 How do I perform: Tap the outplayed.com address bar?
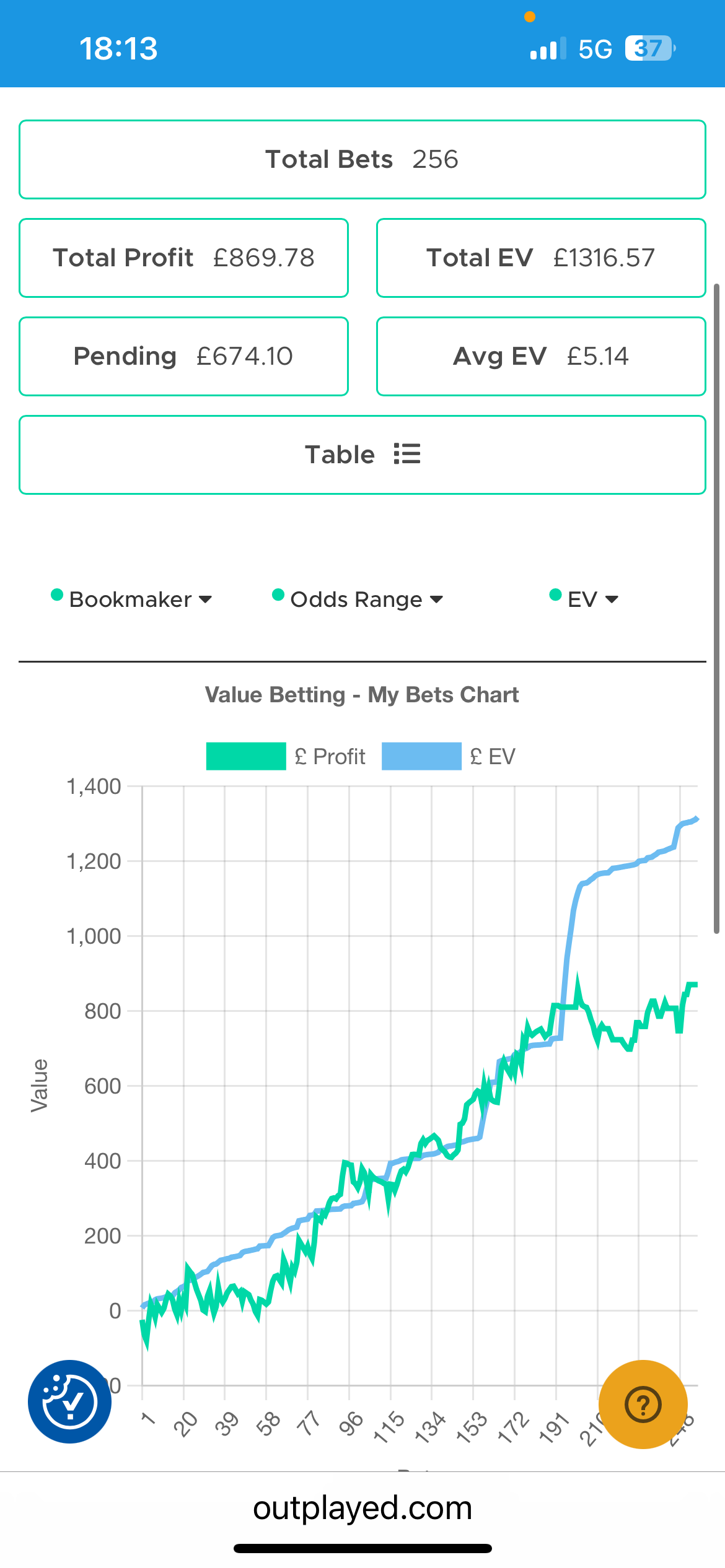pos(362,1507)
